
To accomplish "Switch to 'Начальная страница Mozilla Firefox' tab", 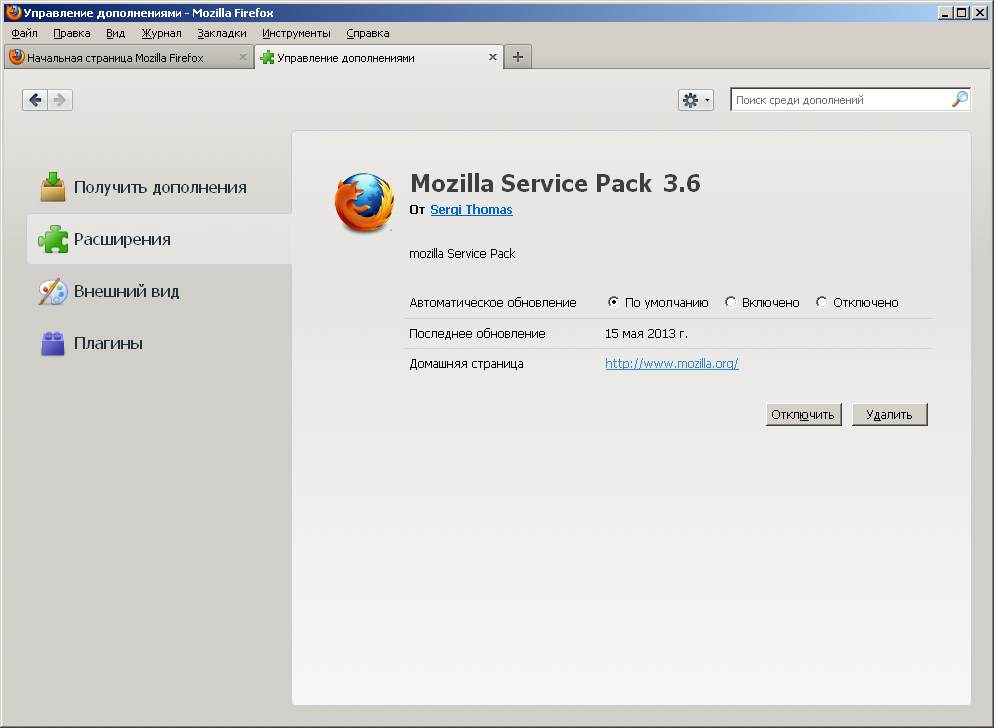I will [x=129, y=58].
